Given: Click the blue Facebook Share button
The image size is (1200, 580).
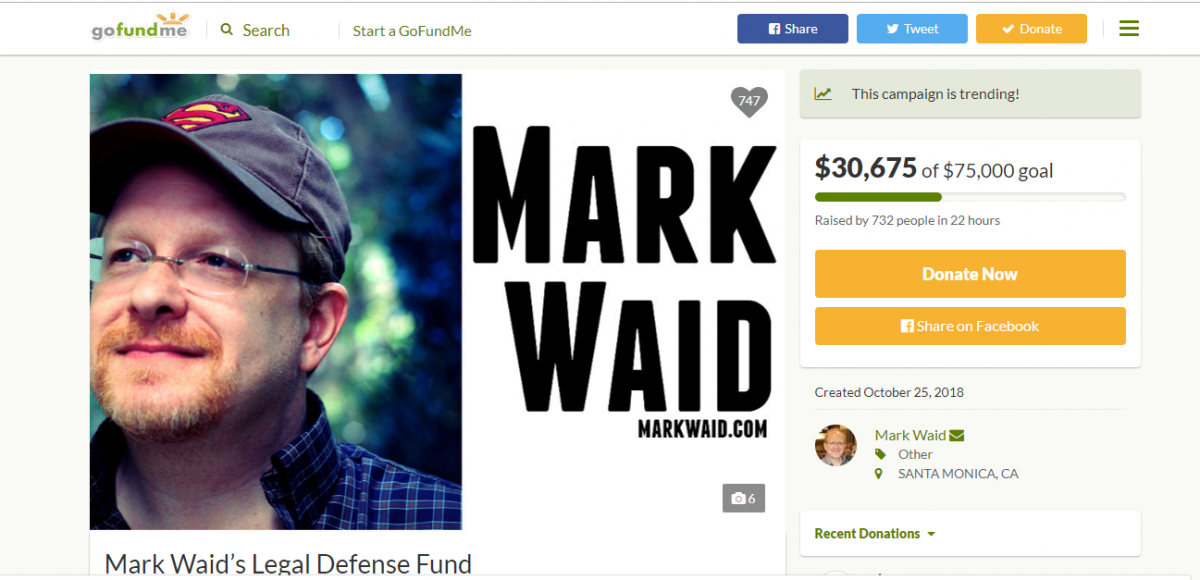Looking at the screenshot, I should (793, 29).
